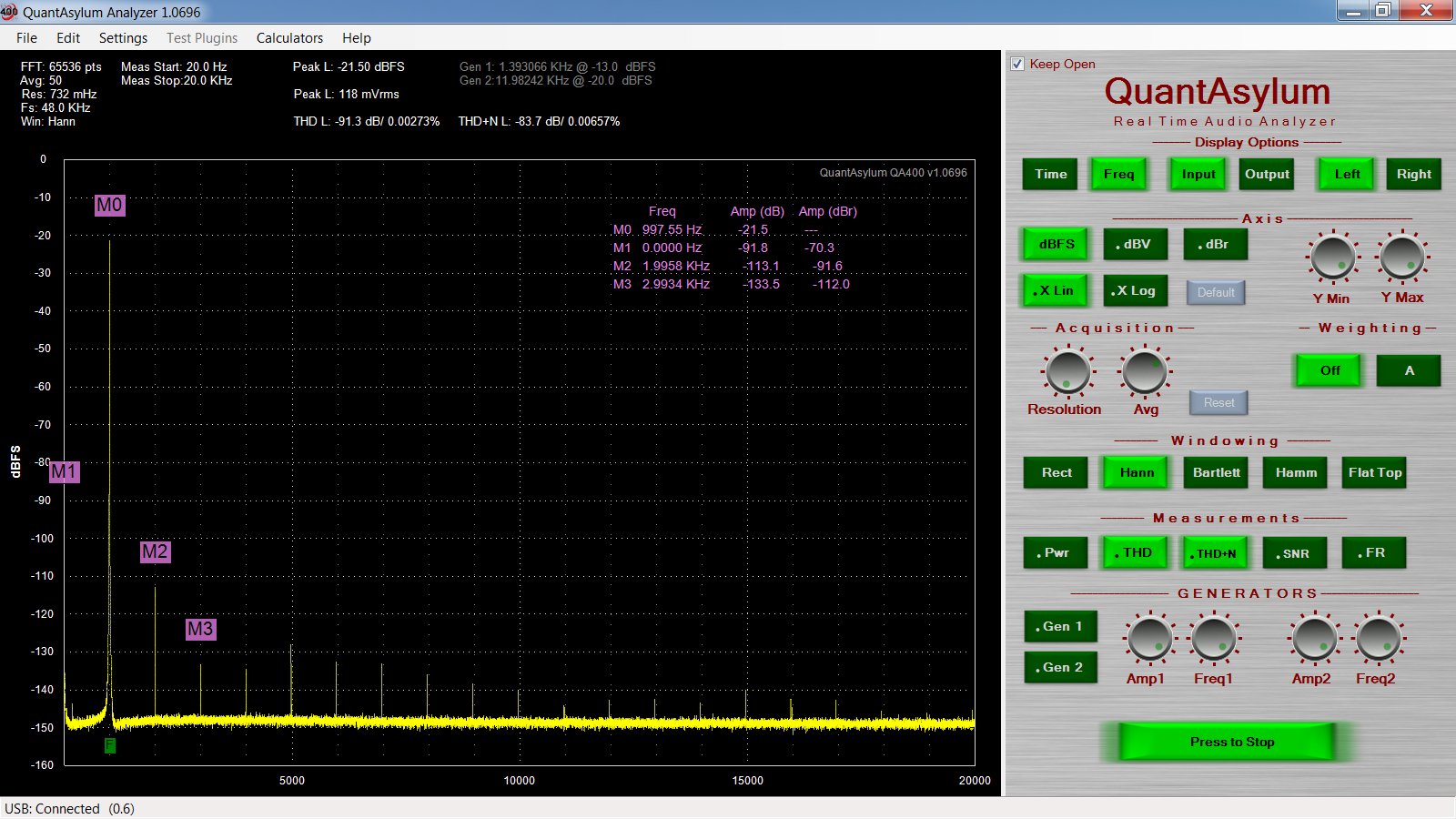Click the Resolution knob

pyautogui.click(x=1067, y=371)
